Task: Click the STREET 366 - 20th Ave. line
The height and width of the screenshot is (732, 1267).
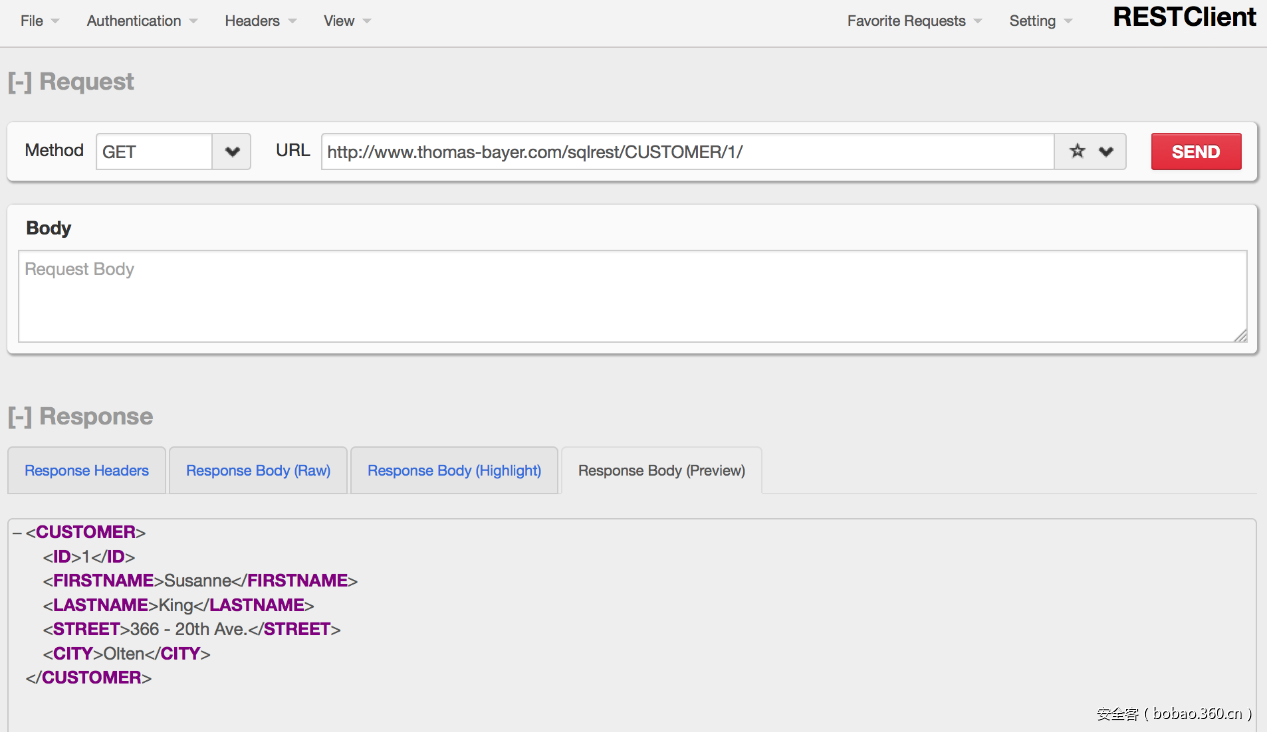Action: pyautogui.click(x=192, y=629)
